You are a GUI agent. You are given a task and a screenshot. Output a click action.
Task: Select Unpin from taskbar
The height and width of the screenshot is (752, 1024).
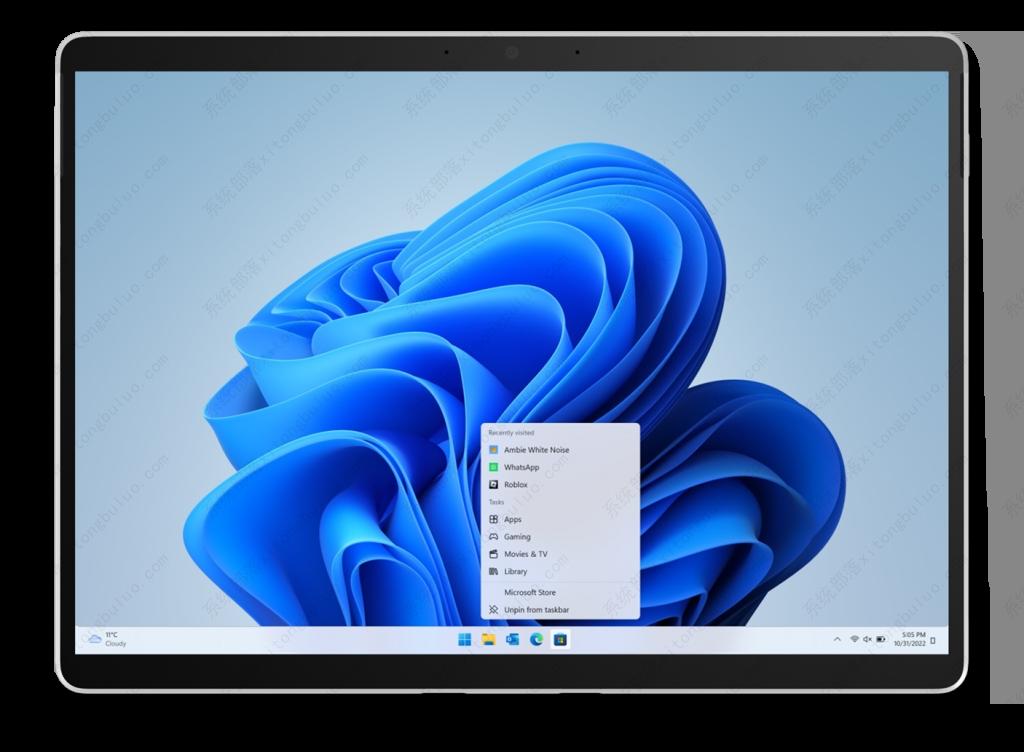pyautogui.click(x=536, y=609)
